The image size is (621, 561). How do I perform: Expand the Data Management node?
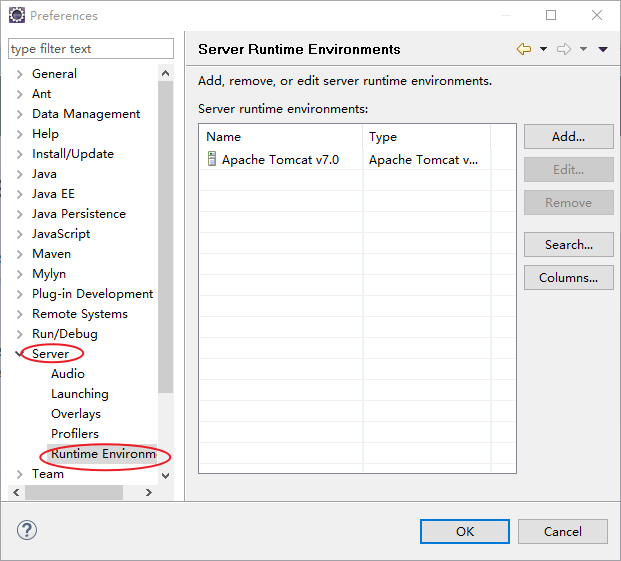pyautogui.click(x=19, y=114)
